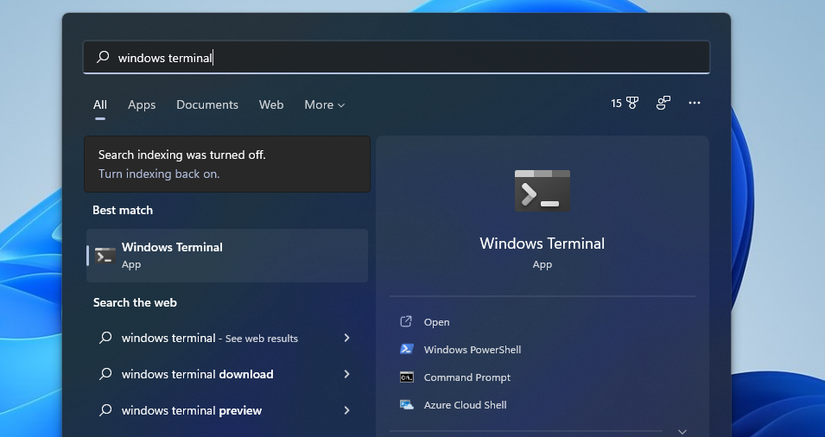Click inside the search text field
Image resolution: width=825 pixels, height=437 pixels.
400,57
